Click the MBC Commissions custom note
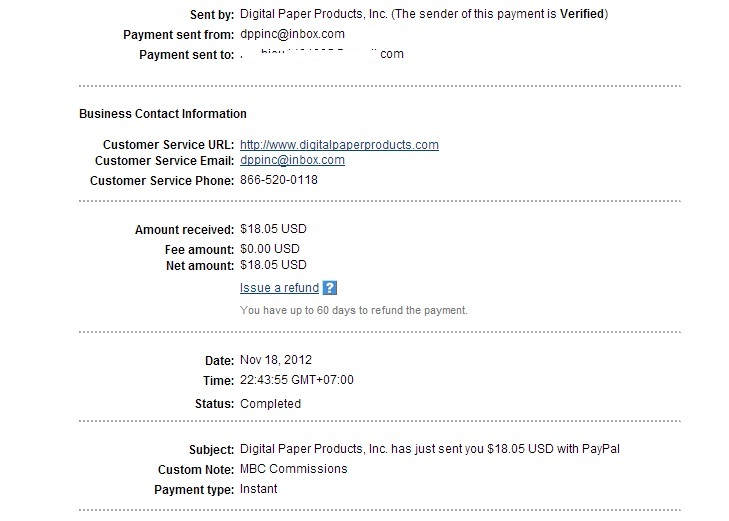This screenshot has width=729, height=521. pyautogui.click(x=294, y=469)
